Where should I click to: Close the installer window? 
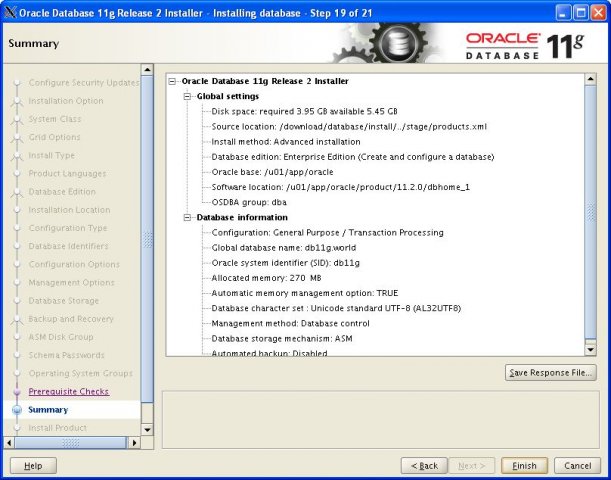point(598,13)
